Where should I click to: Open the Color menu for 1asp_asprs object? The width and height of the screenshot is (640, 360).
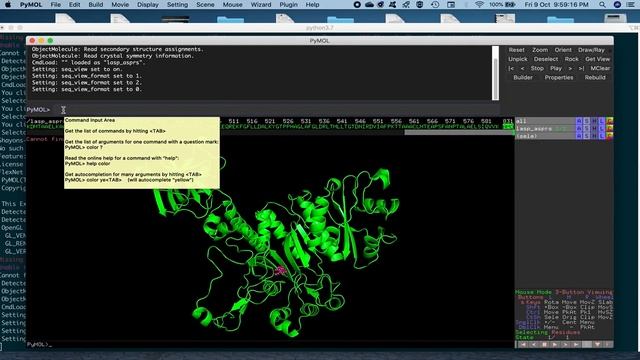tap(610, 129)
